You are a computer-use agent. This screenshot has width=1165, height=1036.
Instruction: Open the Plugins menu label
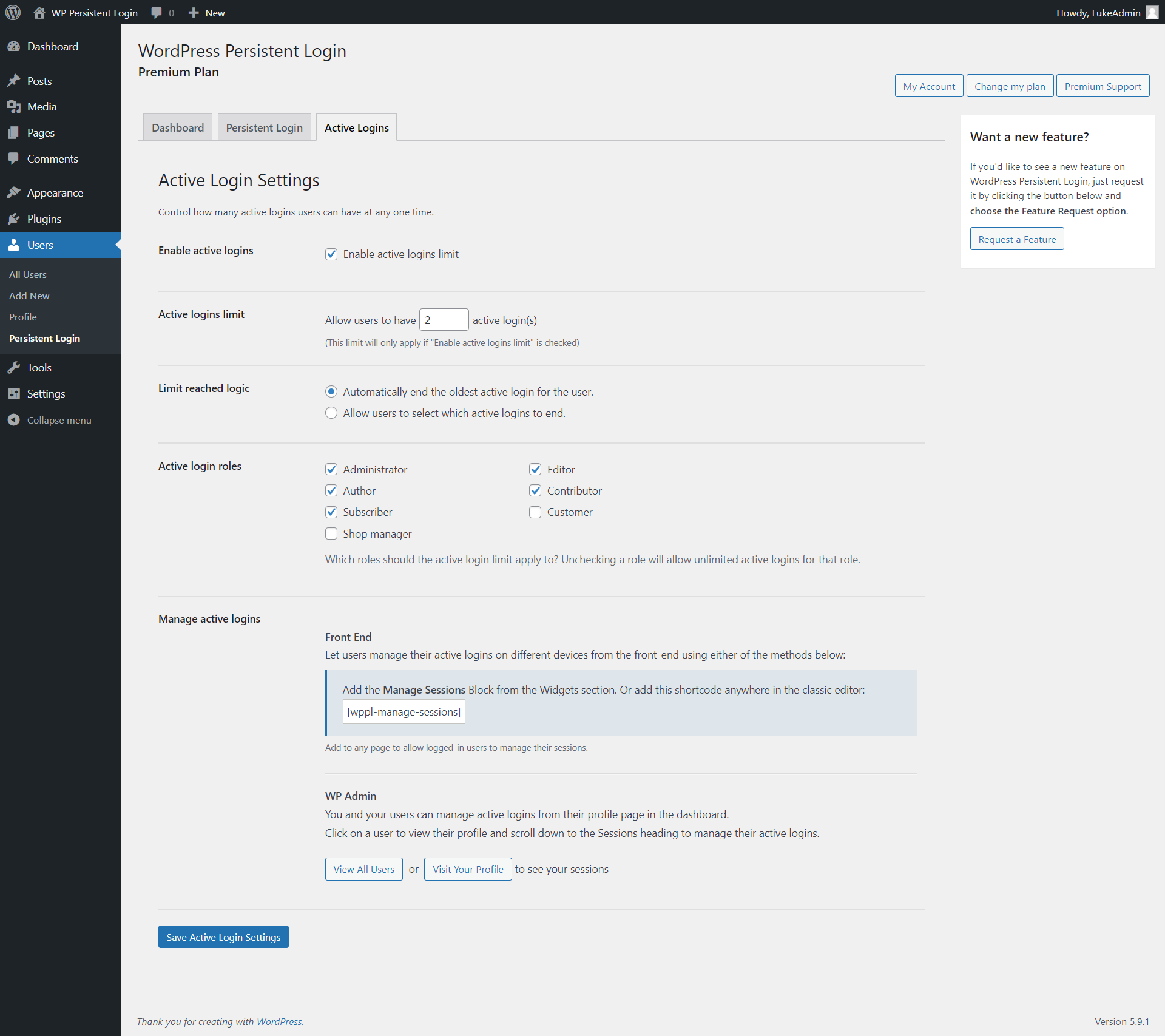[x=44, y=219]
